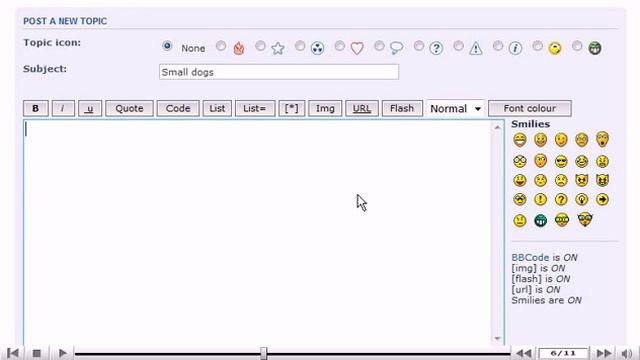Select the fire topic icon radio
This screenshot has width=640, height=360.
221,46
